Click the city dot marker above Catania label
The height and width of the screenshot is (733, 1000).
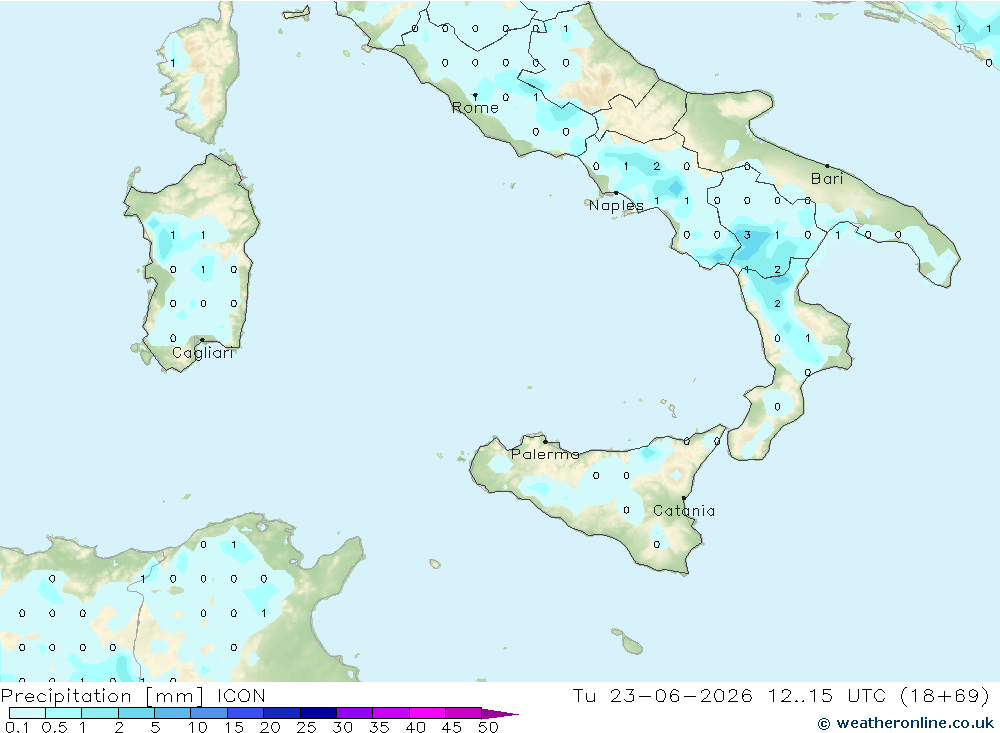(684, 498)
